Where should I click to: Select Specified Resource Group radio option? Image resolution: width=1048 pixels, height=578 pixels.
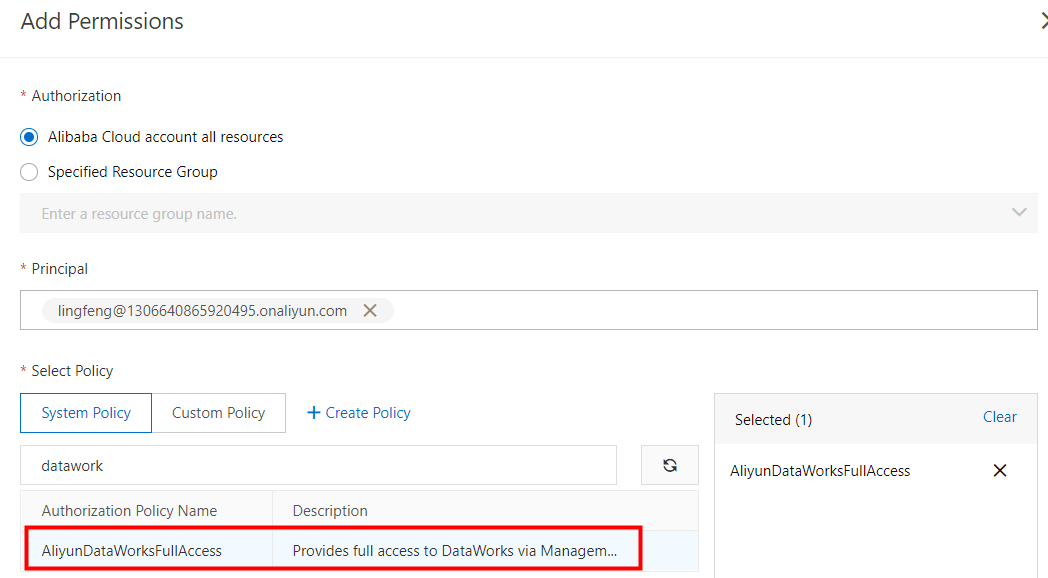tap(29, 172)
